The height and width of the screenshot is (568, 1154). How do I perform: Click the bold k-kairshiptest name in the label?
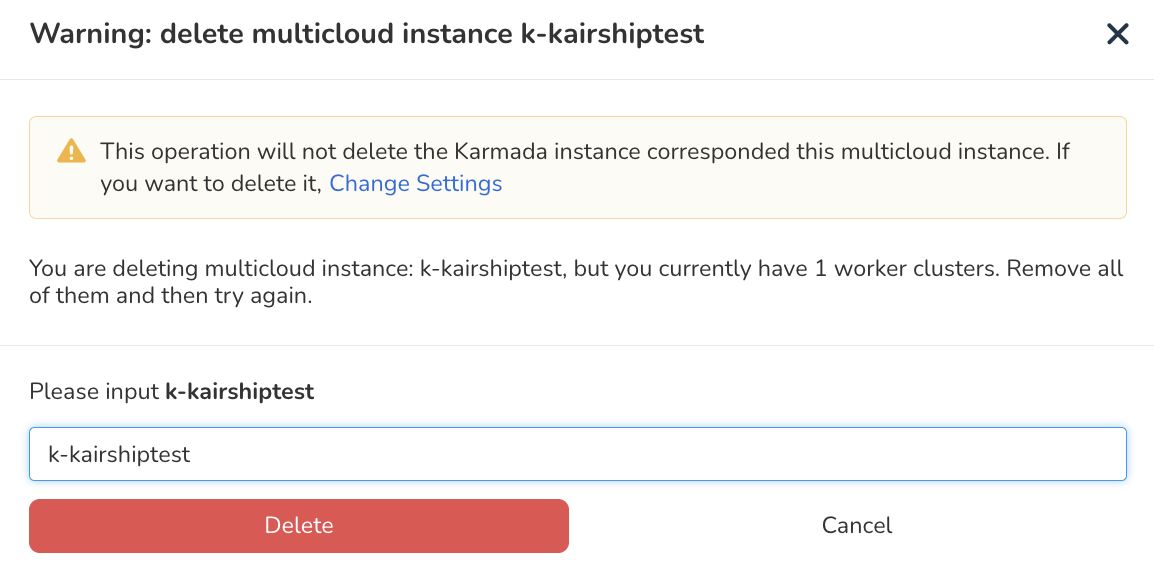240,391
